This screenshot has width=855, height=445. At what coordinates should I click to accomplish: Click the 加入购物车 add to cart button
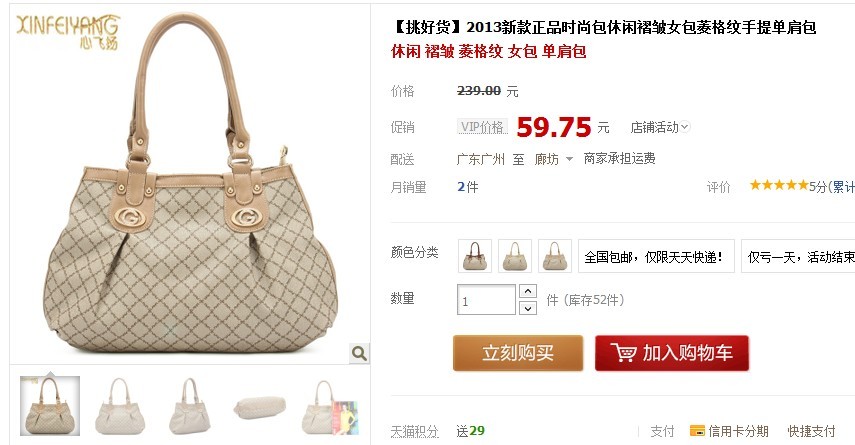672,353
